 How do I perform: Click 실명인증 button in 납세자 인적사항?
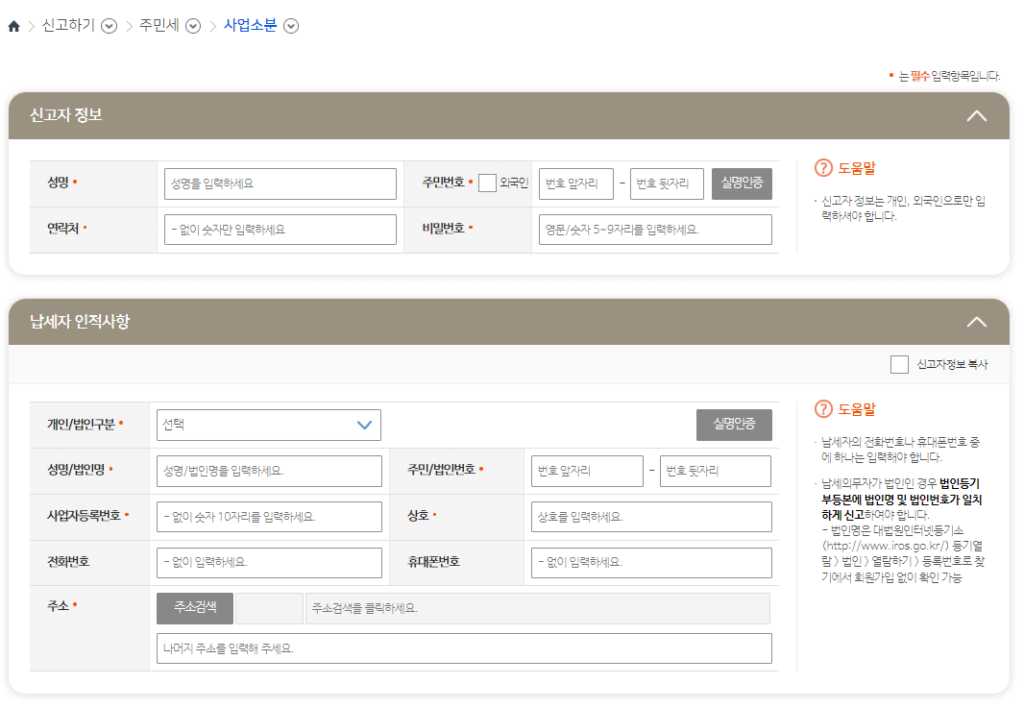[x=734, y=425]
